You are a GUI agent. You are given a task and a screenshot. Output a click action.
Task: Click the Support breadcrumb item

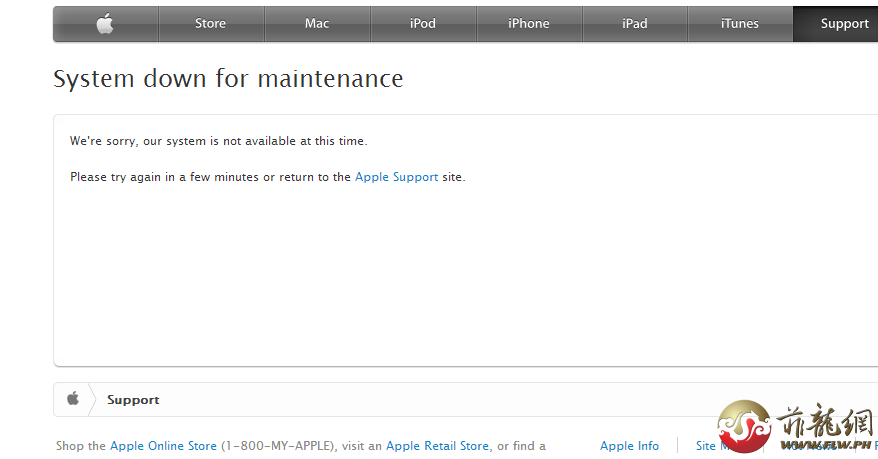pyautogui.click(x=133, y=400)
